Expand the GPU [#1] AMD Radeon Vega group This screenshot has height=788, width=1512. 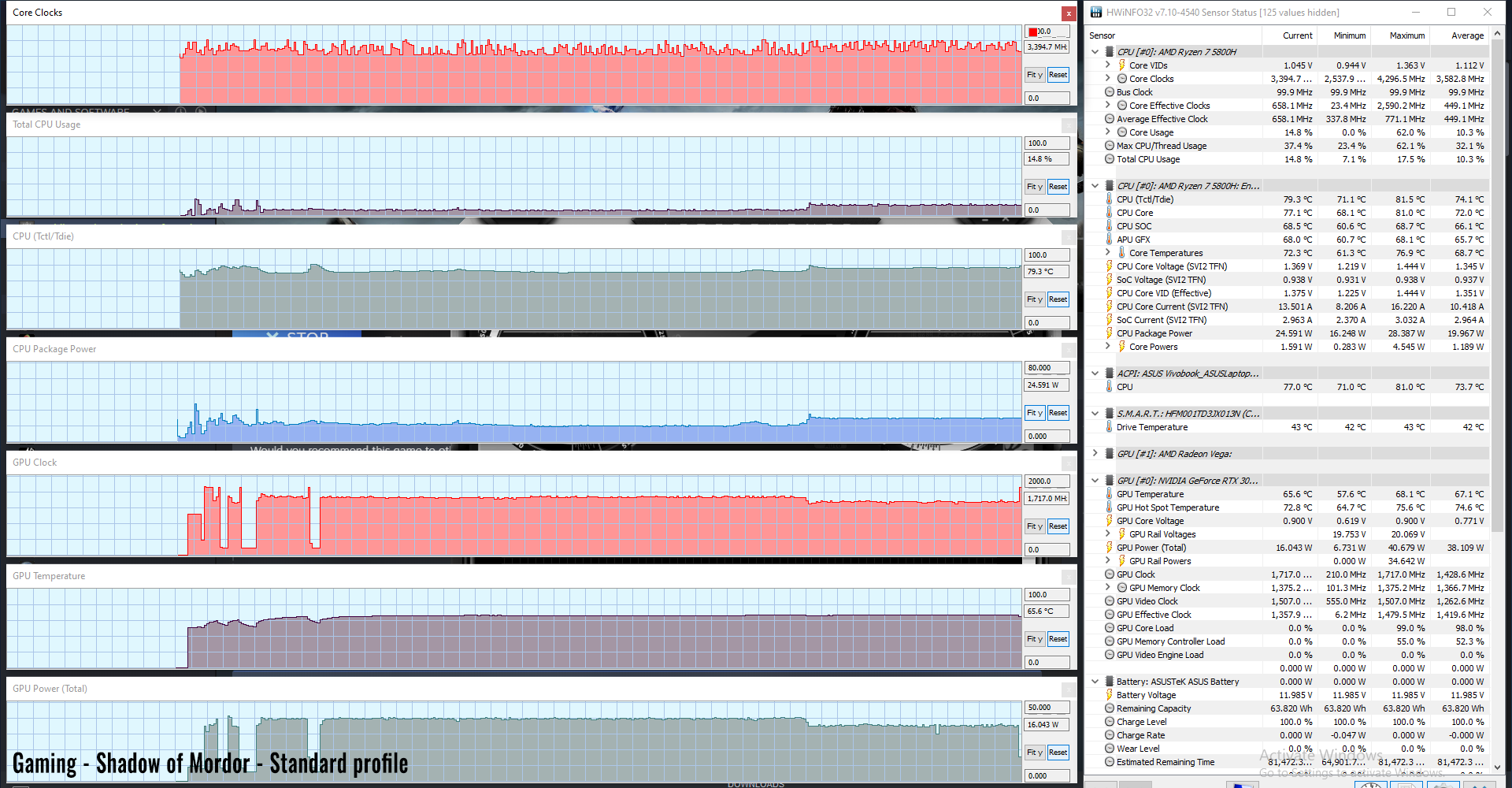point(1095,454)
